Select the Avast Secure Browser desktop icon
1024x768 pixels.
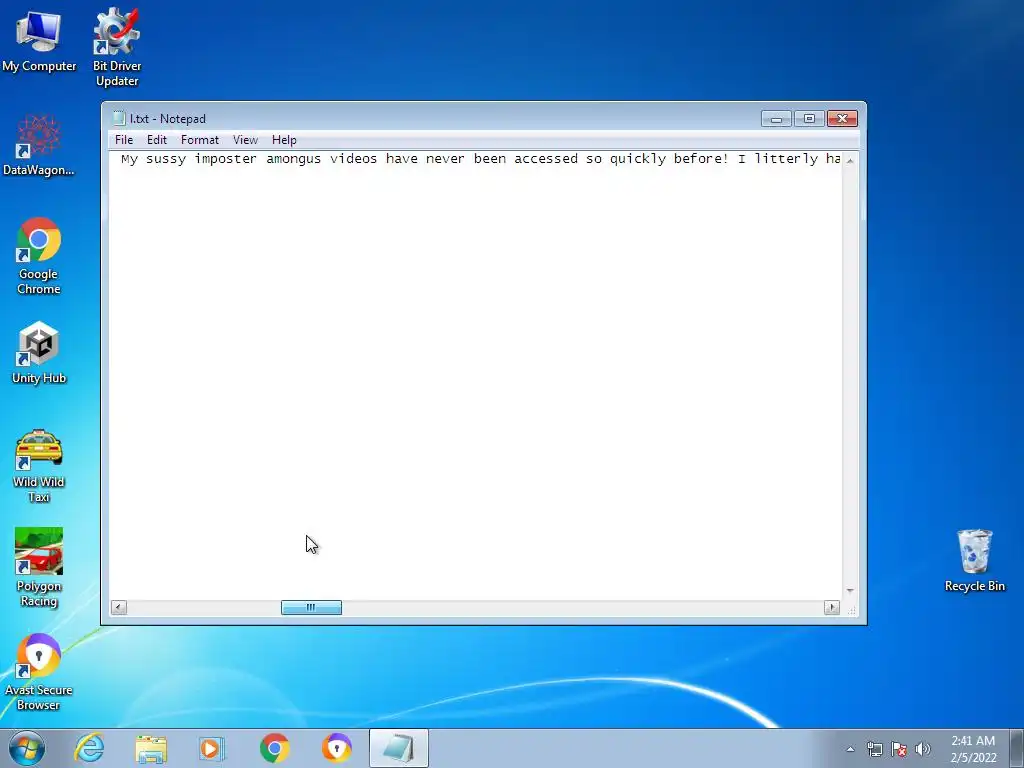click(x=39, y=673)
